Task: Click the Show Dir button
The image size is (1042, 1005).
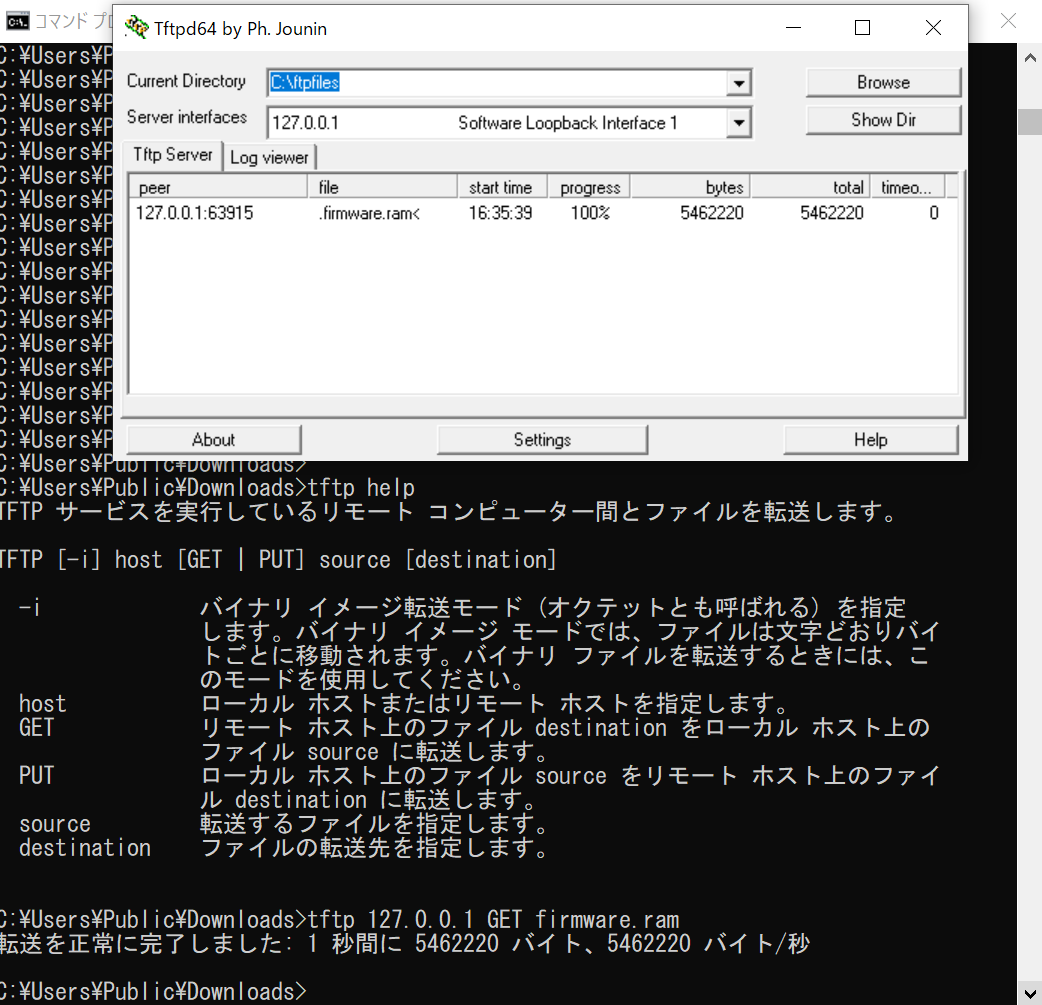Action: 883,119
